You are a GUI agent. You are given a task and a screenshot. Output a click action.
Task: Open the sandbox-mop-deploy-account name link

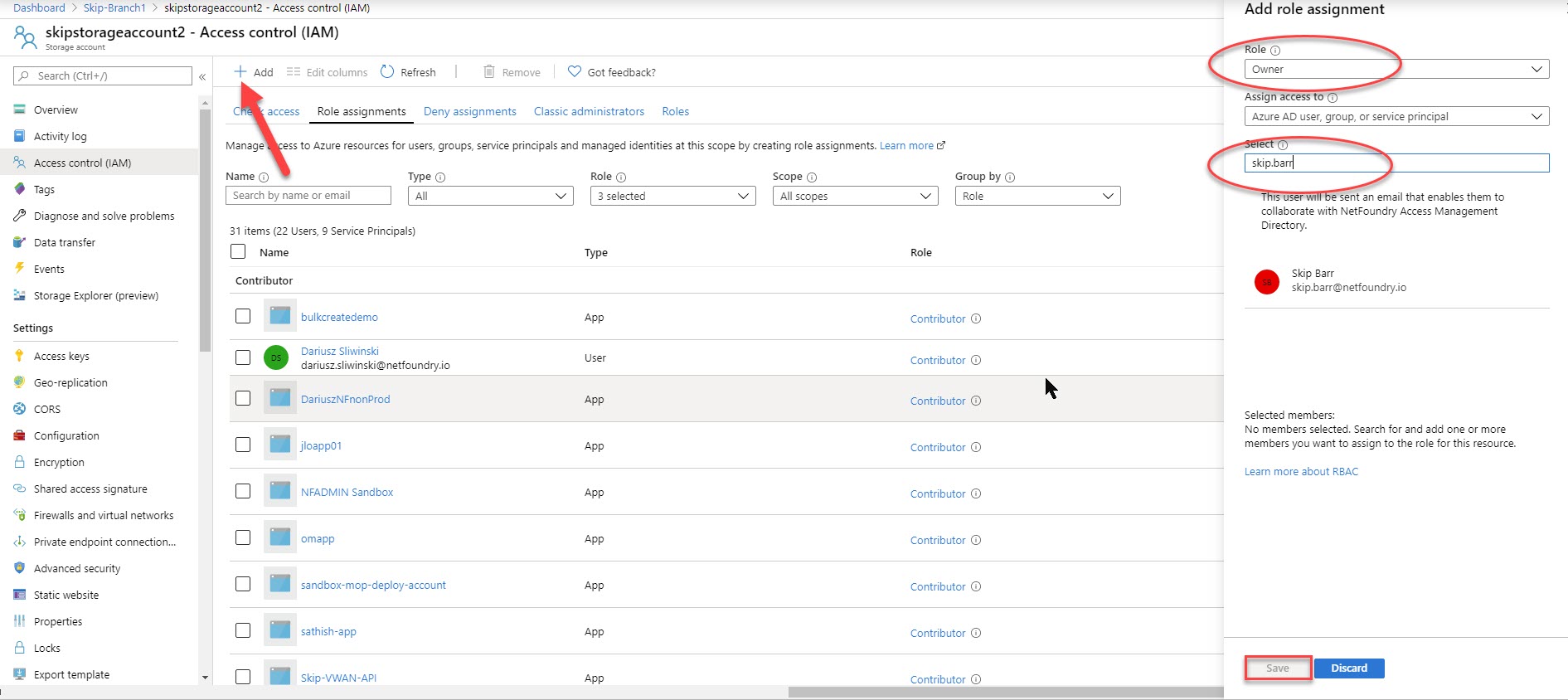373,585
